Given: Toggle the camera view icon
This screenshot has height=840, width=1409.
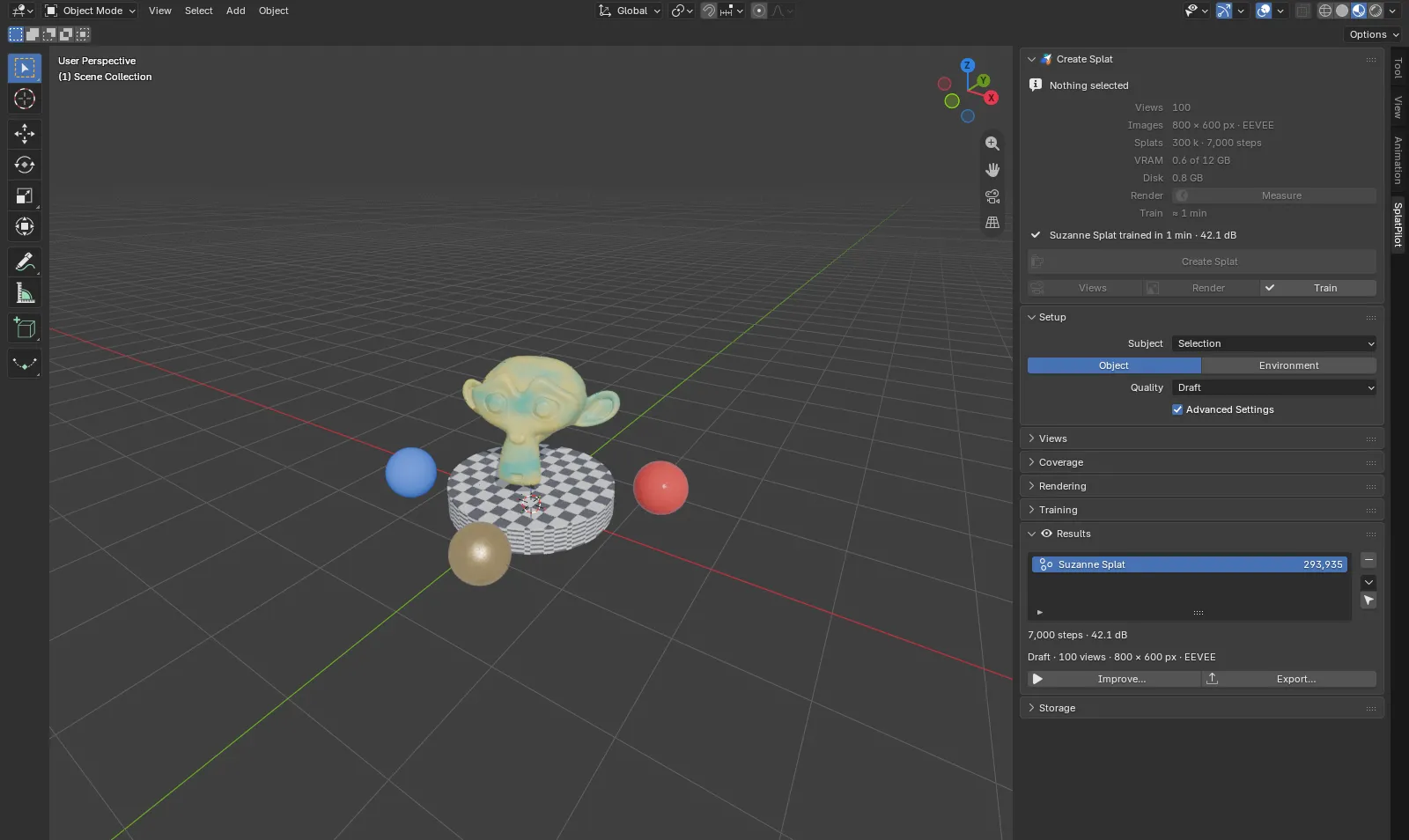Looking at the screenshot, I should pyautogui.click(x=992, y=196).
